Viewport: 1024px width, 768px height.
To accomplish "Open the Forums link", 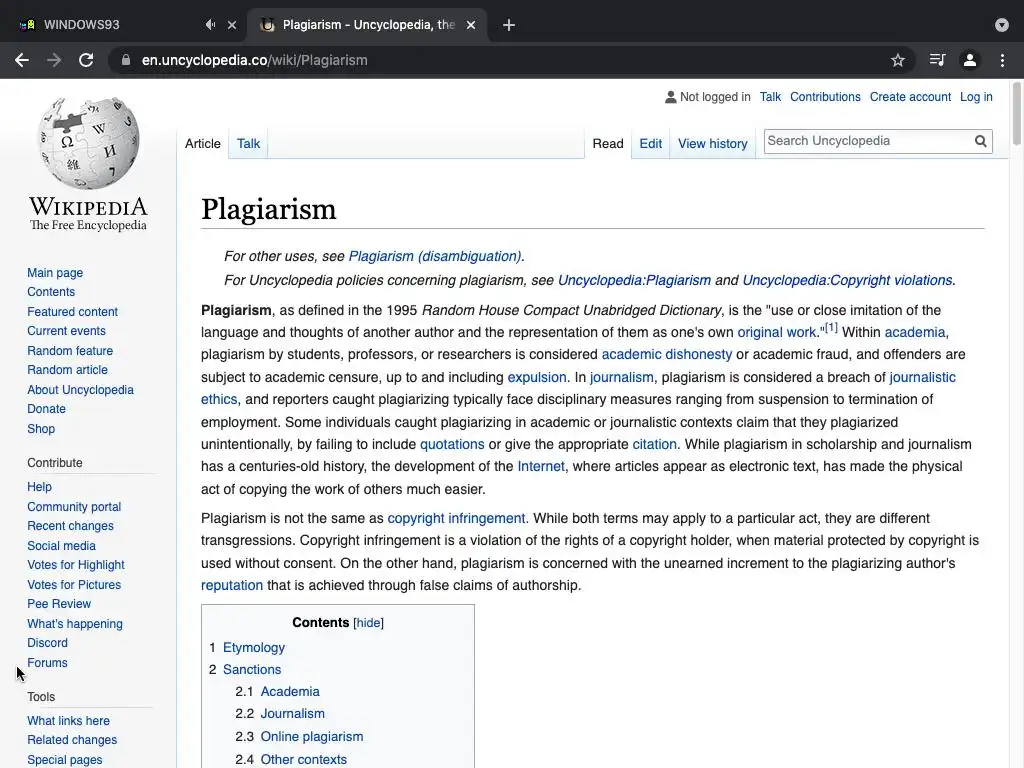I will 47,663.
